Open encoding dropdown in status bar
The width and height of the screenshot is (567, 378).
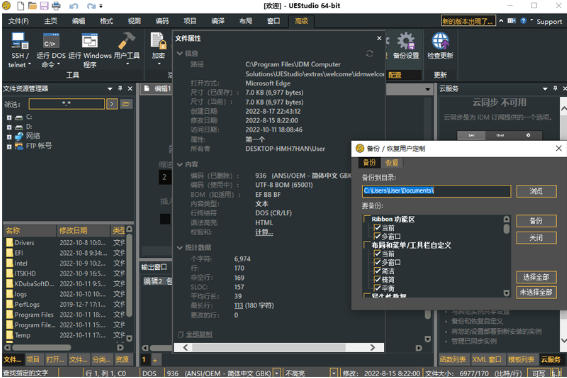click(x=277, y=373)
